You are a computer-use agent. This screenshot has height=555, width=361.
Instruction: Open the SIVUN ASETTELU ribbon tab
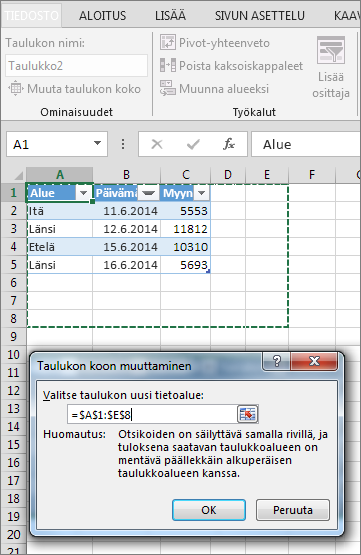[260, 16]
